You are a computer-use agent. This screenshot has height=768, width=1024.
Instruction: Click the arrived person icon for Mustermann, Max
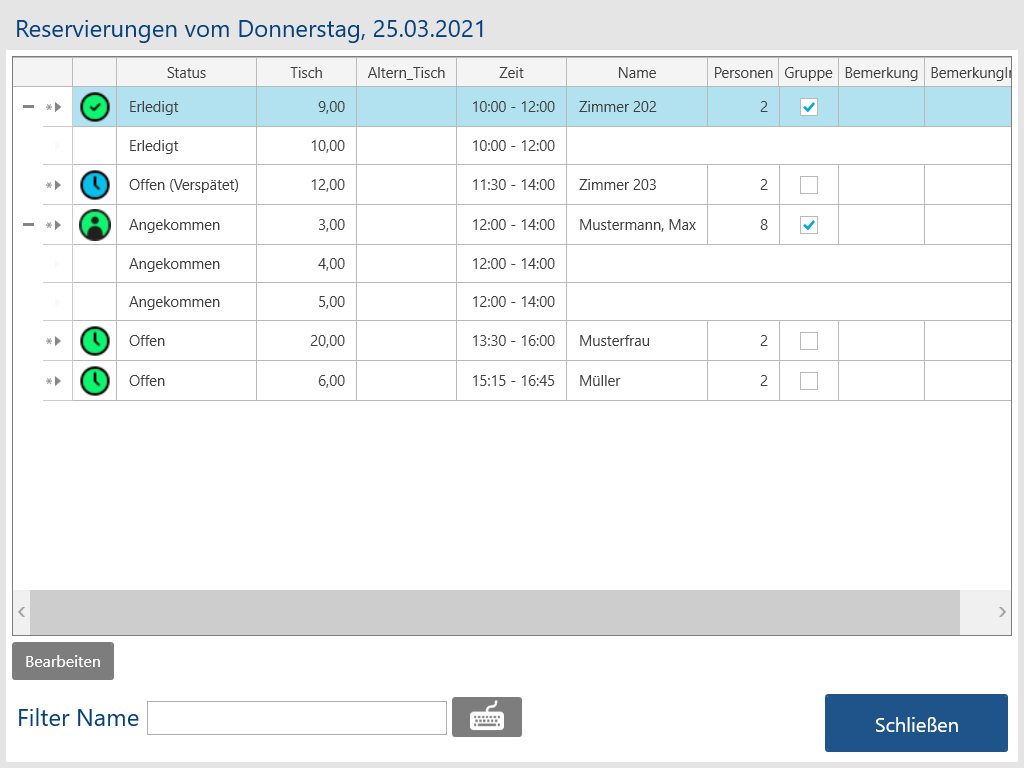tap(95, 225)
